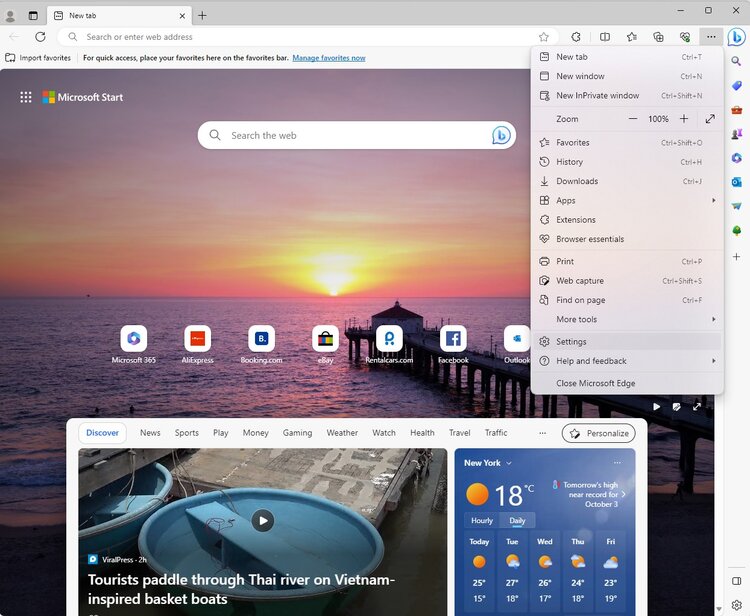Viewport: 750px width, 616px height.
Task: Hide the sidebar using panel icon
Action: tap(737, 581)
